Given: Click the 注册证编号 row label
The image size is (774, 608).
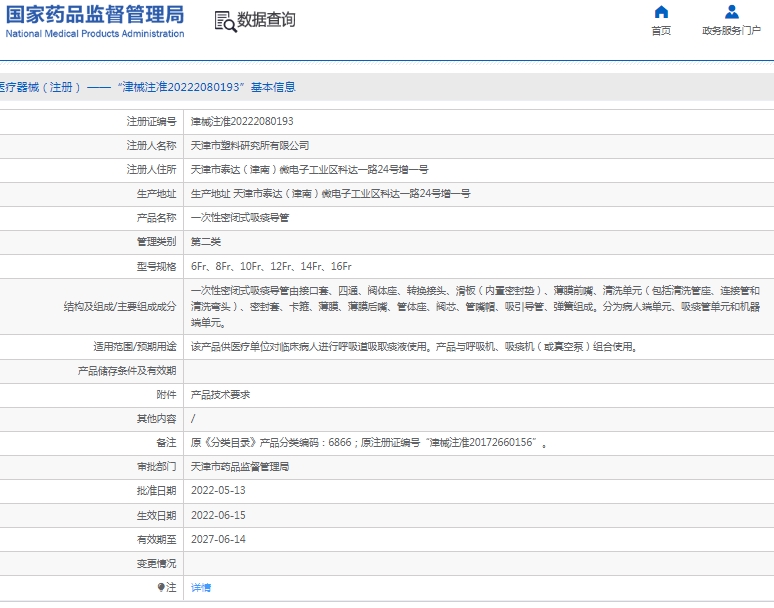Looking at the screenshot, I should (151, 121).
